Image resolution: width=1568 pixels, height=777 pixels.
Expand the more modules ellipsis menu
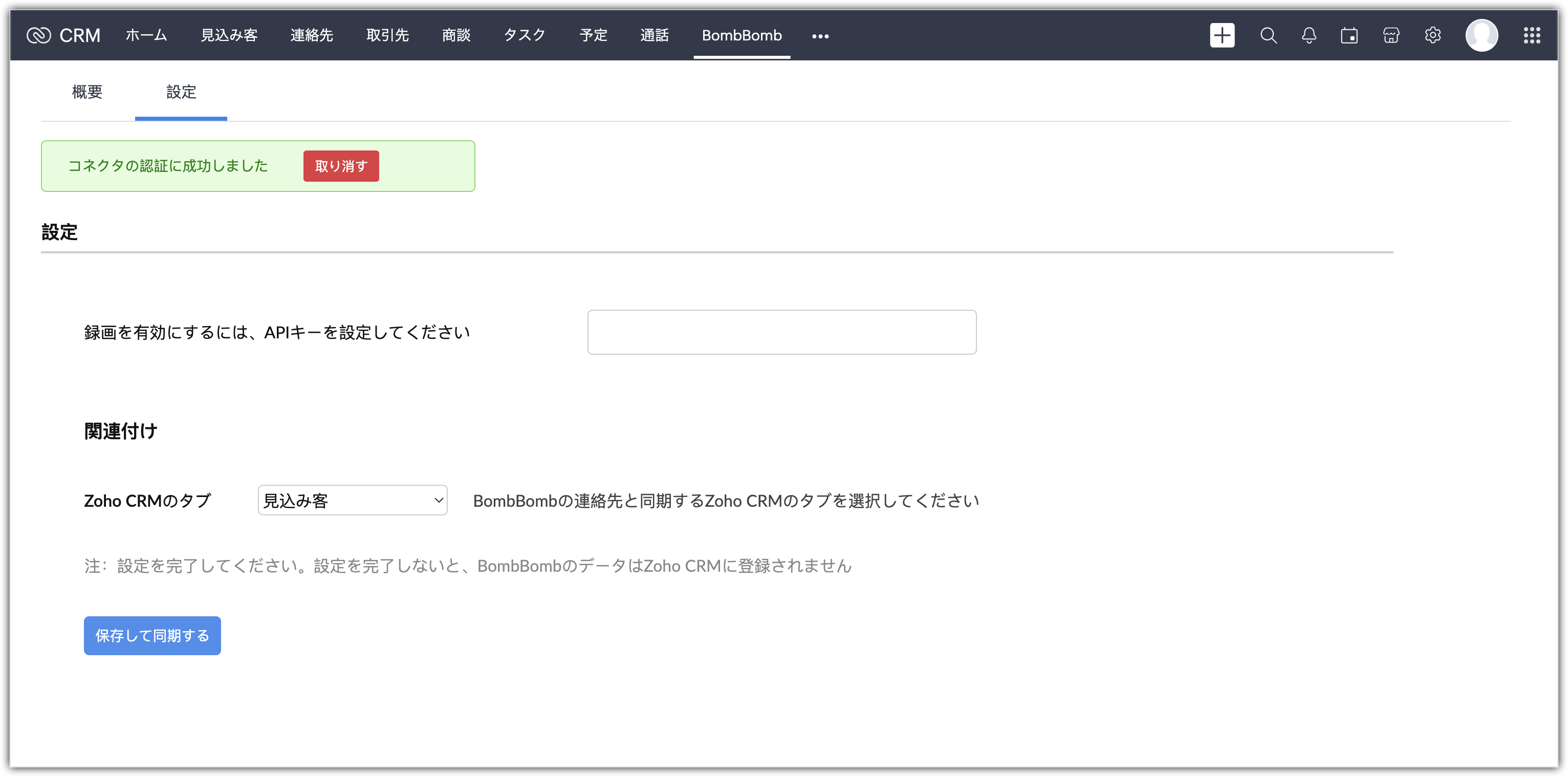[820, 36]
